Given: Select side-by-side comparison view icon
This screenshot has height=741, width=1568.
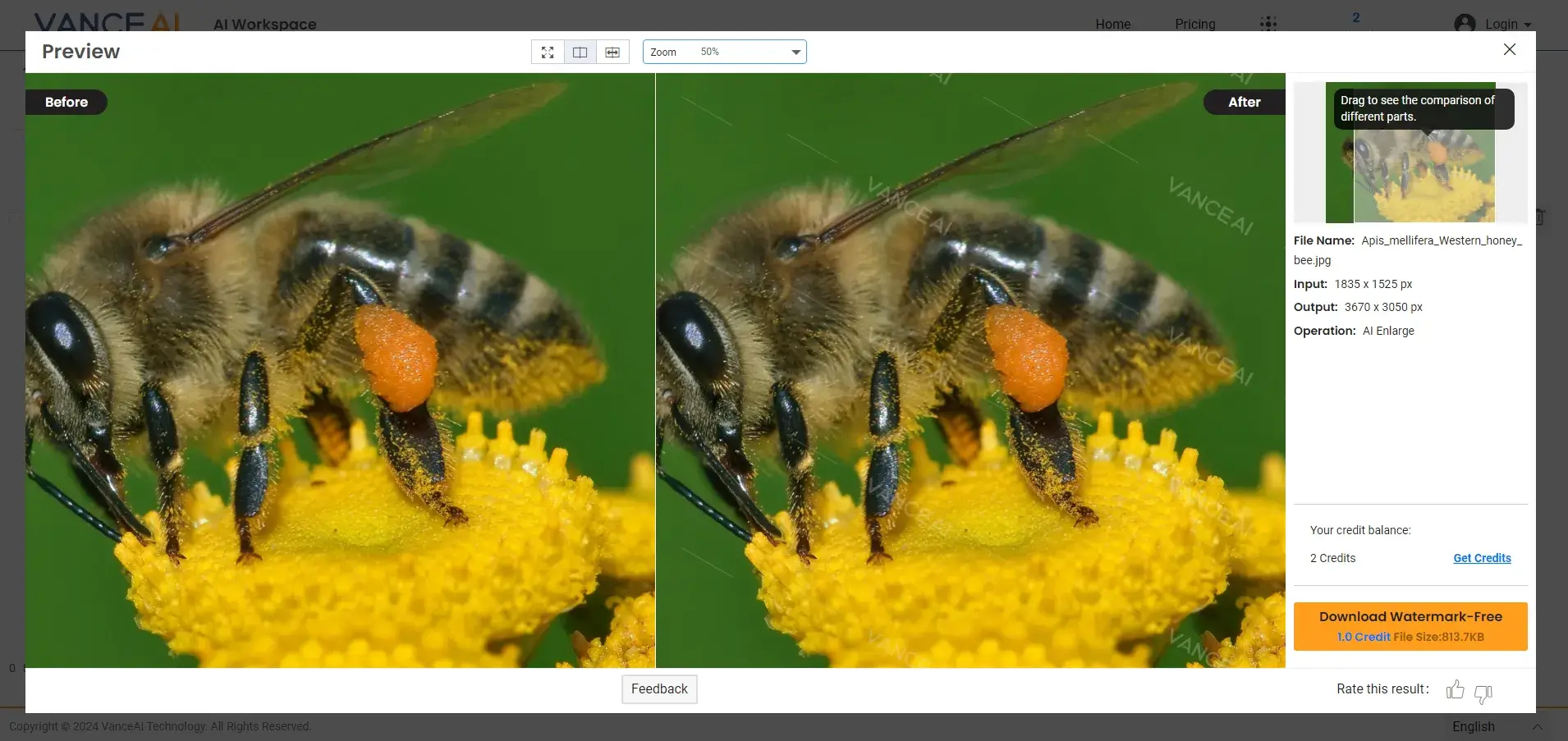Looking at the screenshot, I should pyautogui.click(x=580, y=52).
